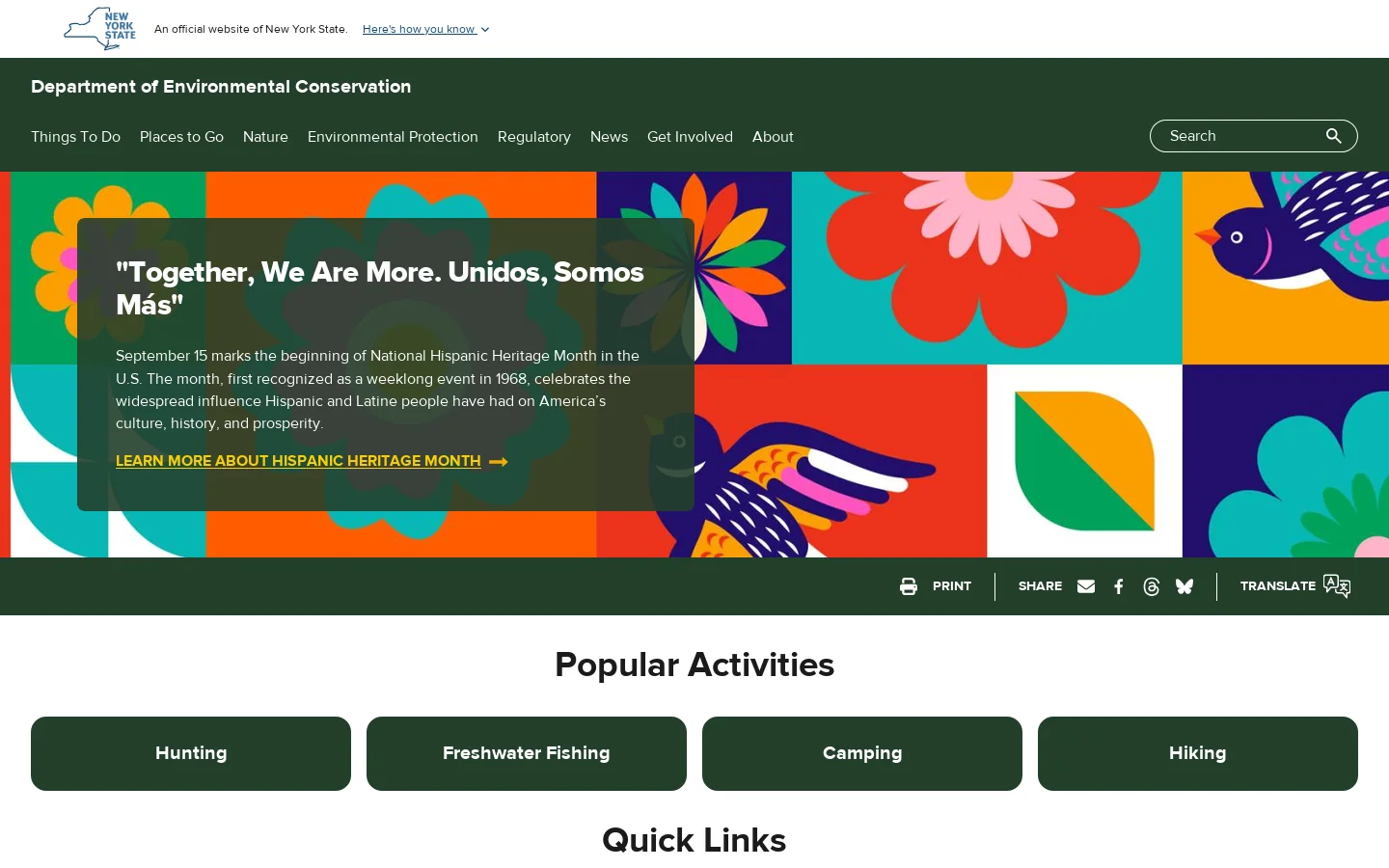This screenshot has width=1389, height=868.
Task: Go to Department of Environmental Conservation home
Action: pyautogui.click(x=221, y=87)
